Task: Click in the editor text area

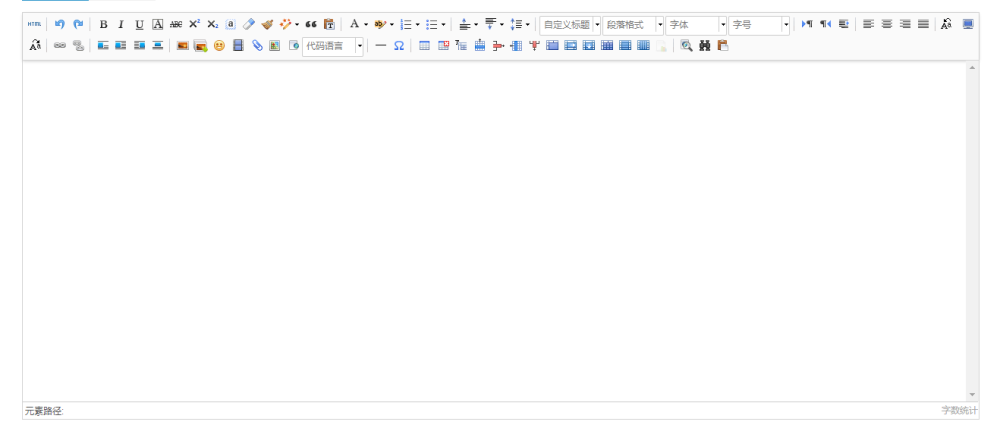Action: [x=494, y=231]
